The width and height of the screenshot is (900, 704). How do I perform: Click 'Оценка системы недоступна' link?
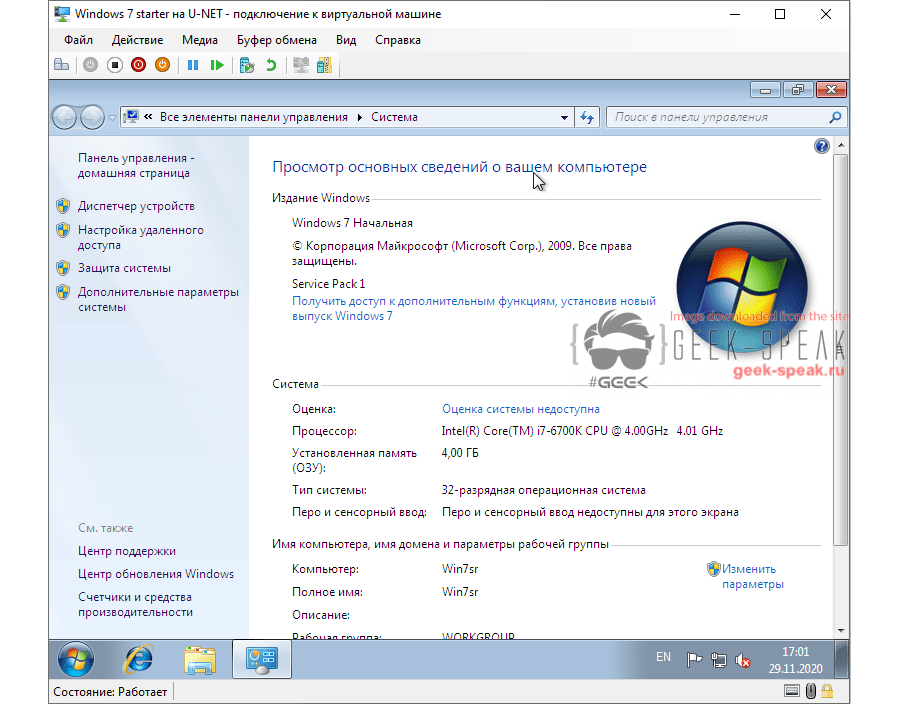coord(521,409)
